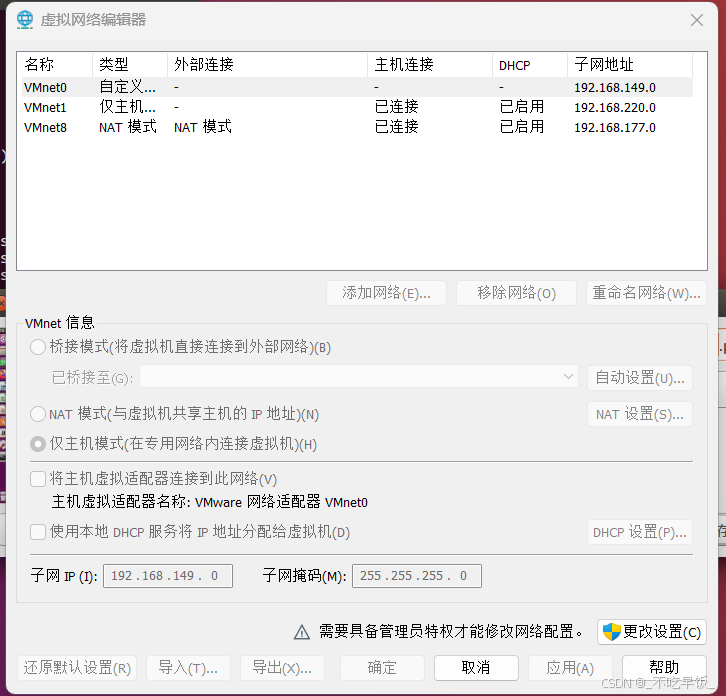Viewport: 726px width, 696px height.
Task: Open DHCP 设置(P)... button
Action: (640, 532)
